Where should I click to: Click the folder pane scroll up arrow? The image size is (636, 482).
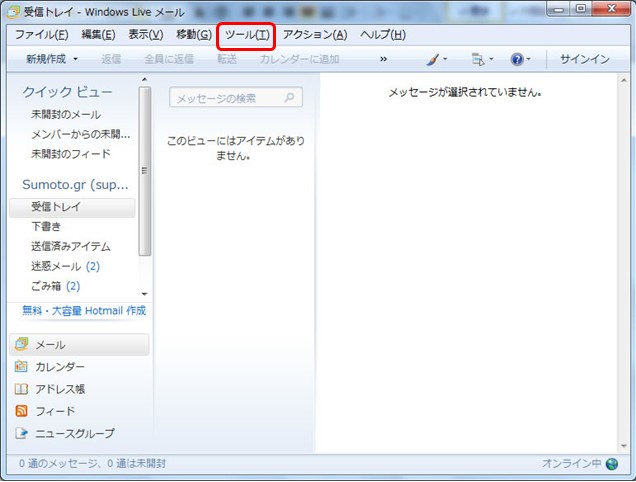(144, 80)
